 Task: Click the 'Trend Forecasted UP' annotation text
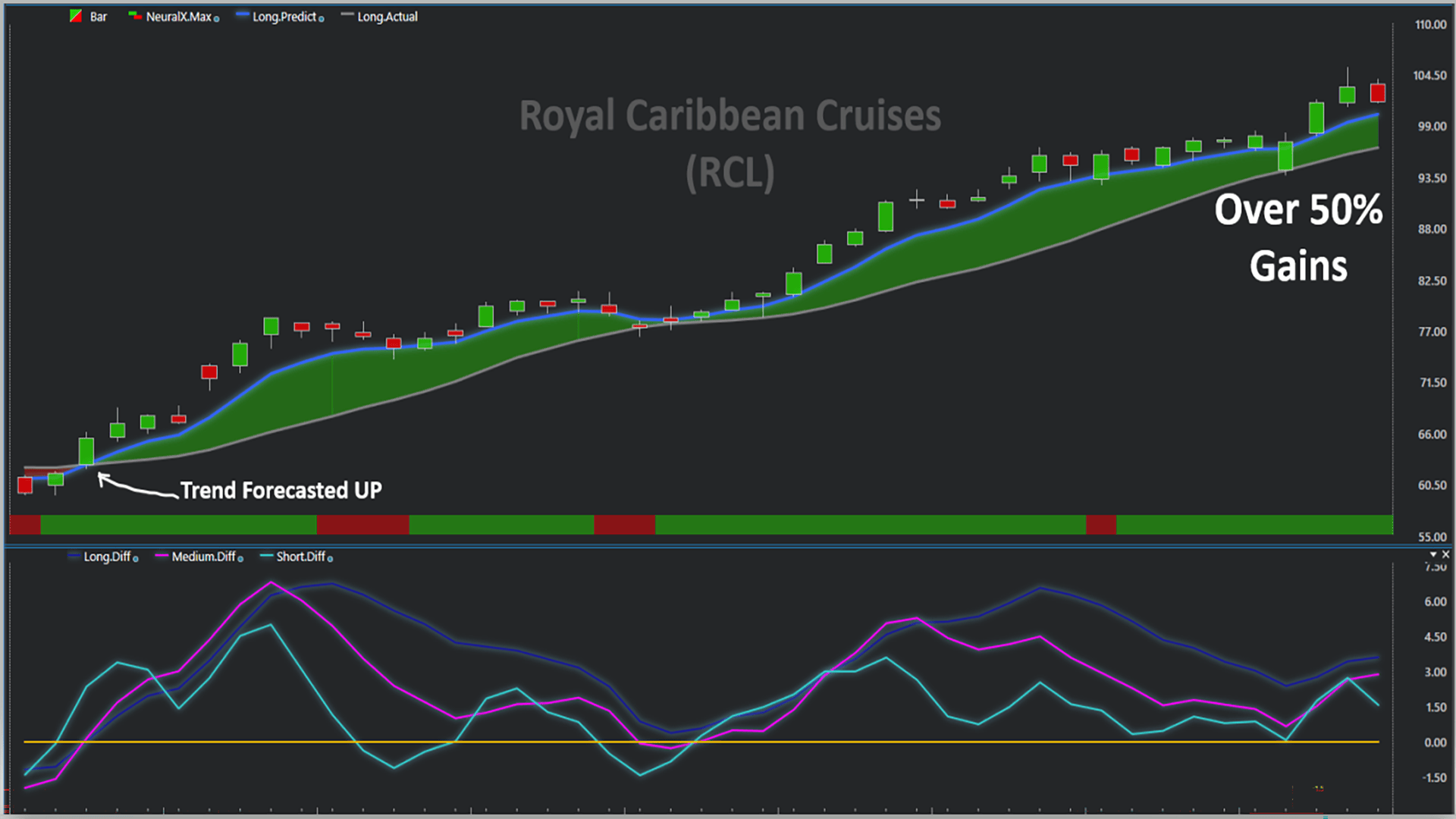coord(281,491)
